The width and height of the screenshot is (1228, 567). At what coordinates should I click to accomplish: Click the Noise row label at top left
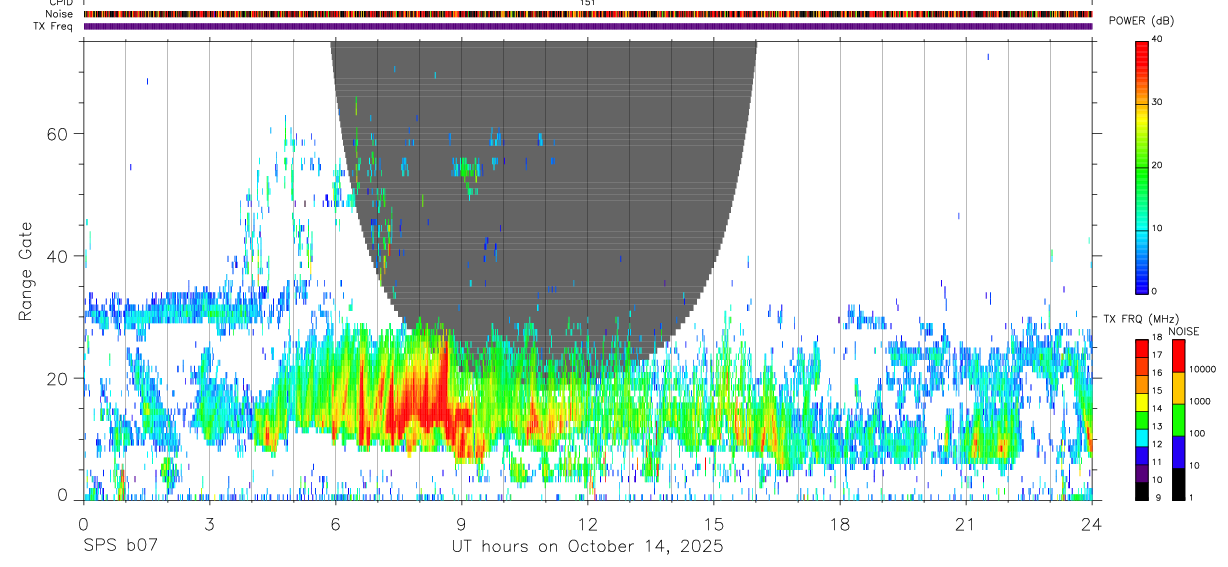point(59,14)
